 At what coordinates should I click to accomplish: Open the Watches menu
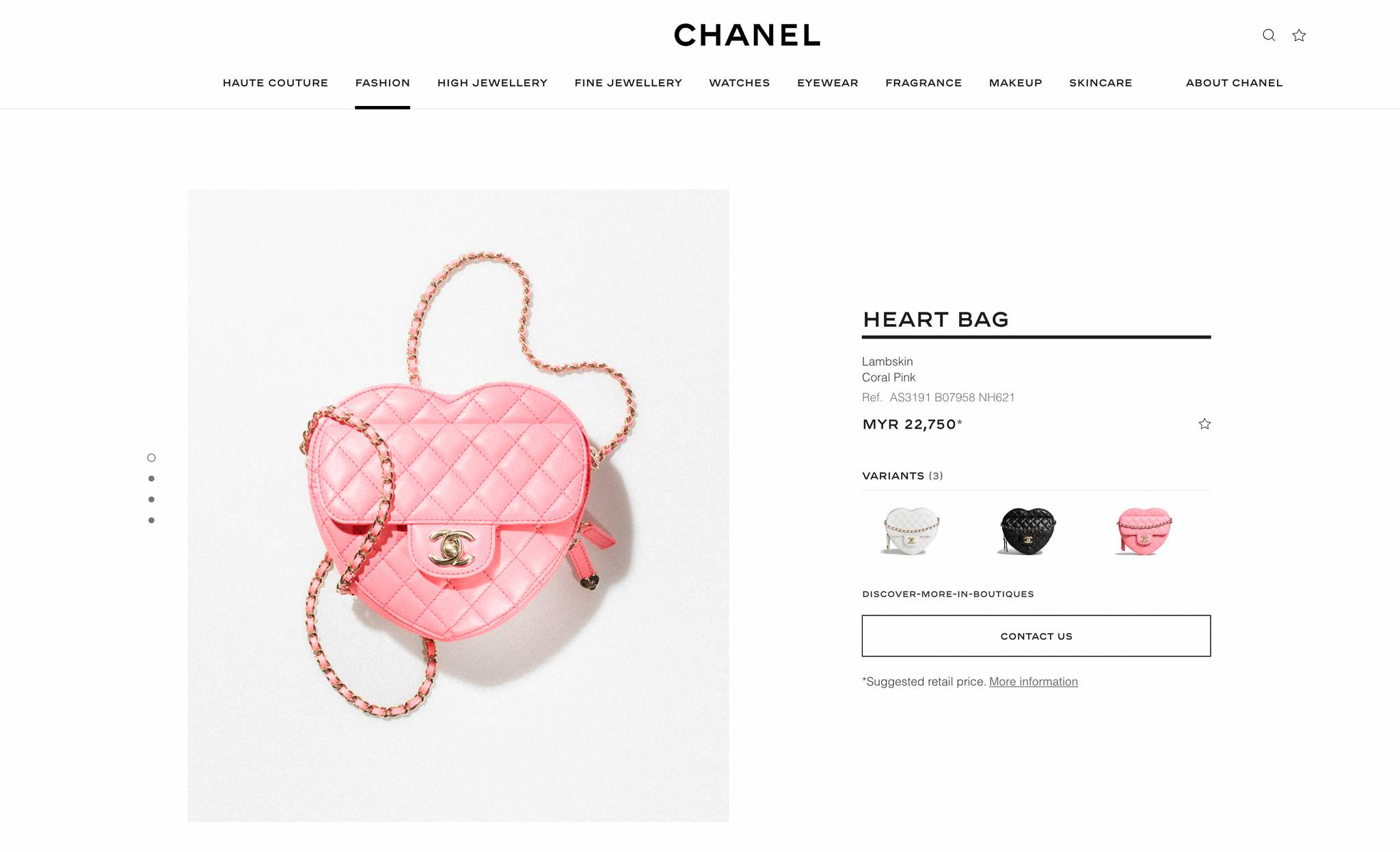[x=740, y=83]
